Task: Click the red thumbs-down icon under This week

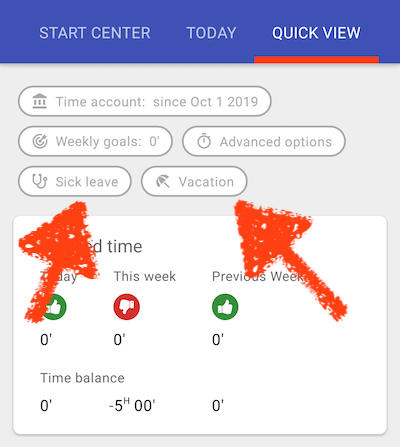Action: click(x=126, y=307)
